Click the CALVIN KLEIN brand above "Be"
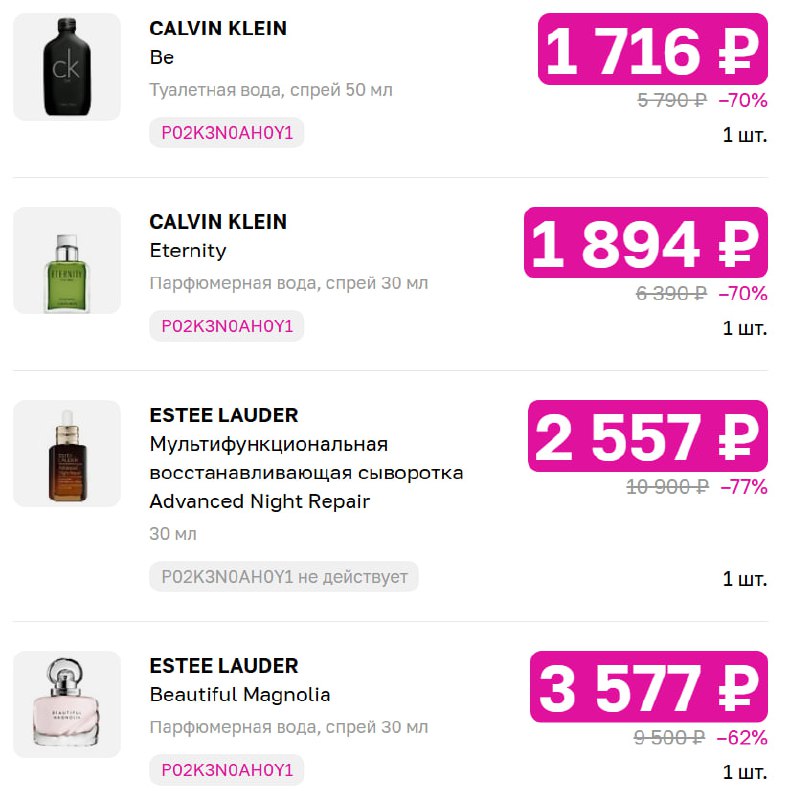The height and width of the screenshot is (800, 789). point(218,28)
